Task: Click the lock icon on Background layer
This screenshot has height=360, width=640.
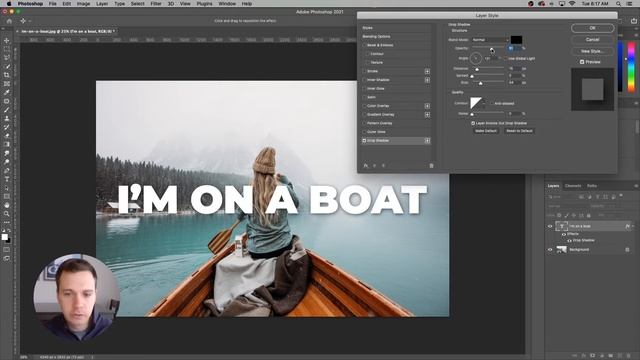Action: (x=627, y=249)
